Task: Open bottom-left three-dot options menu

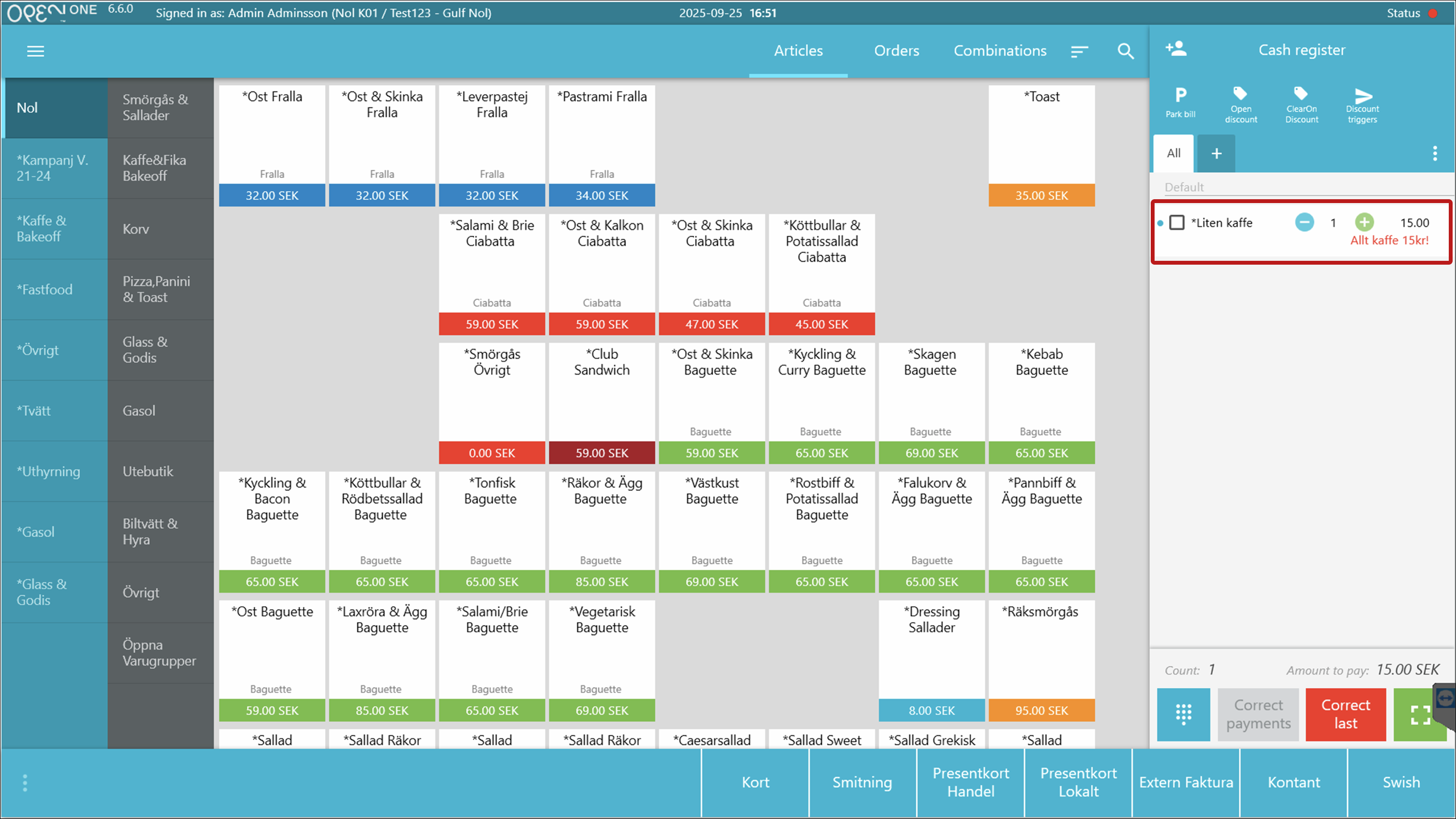Action: (x=25, y=783)
